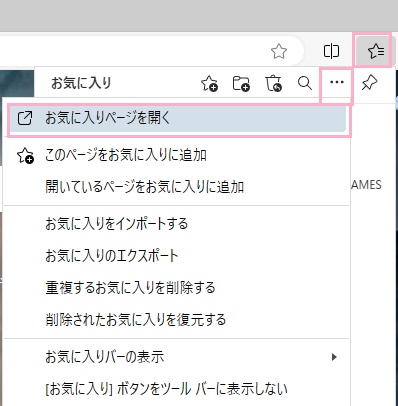Viewport: 398px width, 406px height.
Task: Click the add-this-page-to-favorites star icon in panel header
Action: pyautogui.click(x=209, y=83)
